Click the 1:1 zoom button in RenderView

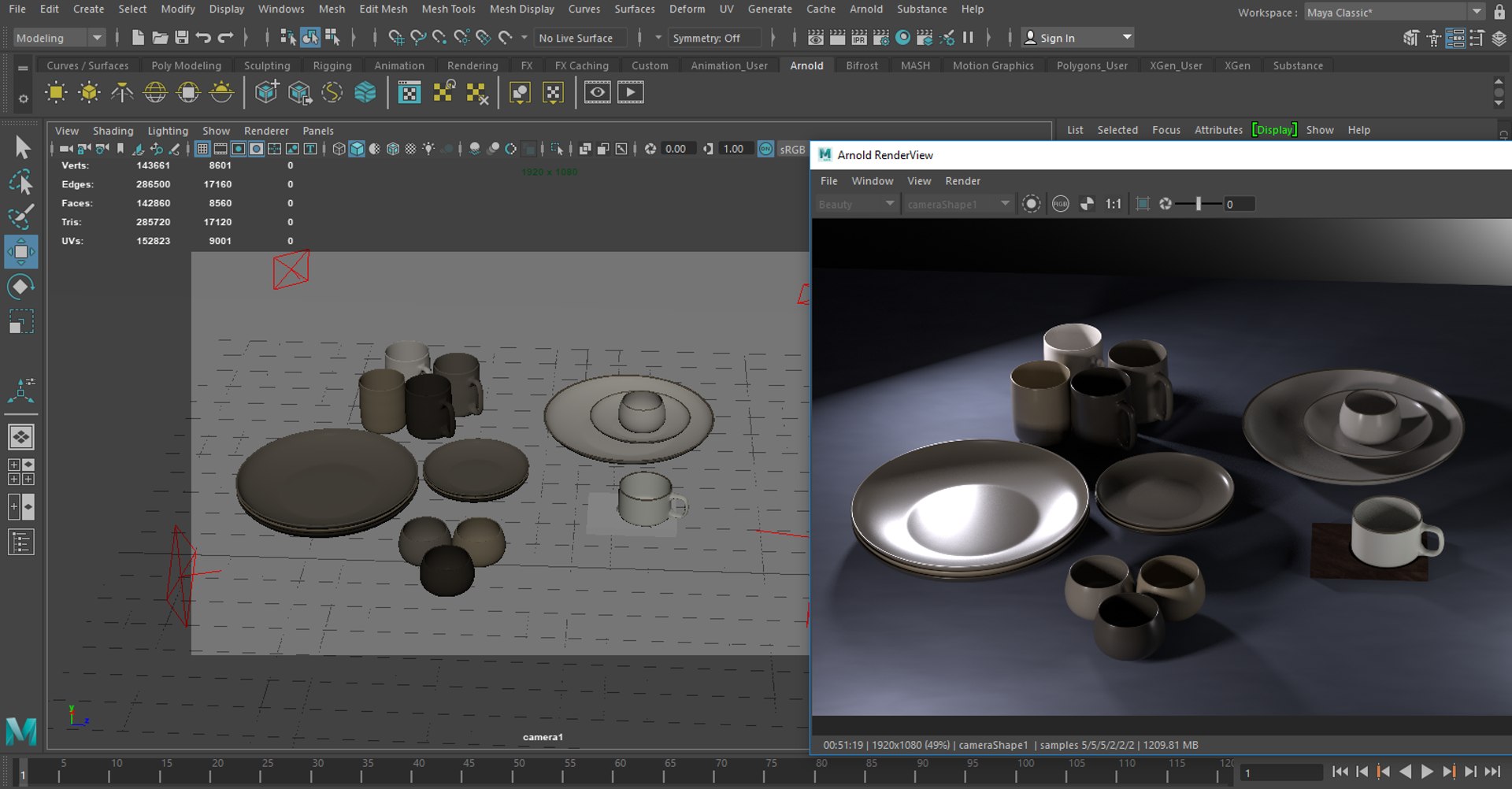[x=1113, y=204]
